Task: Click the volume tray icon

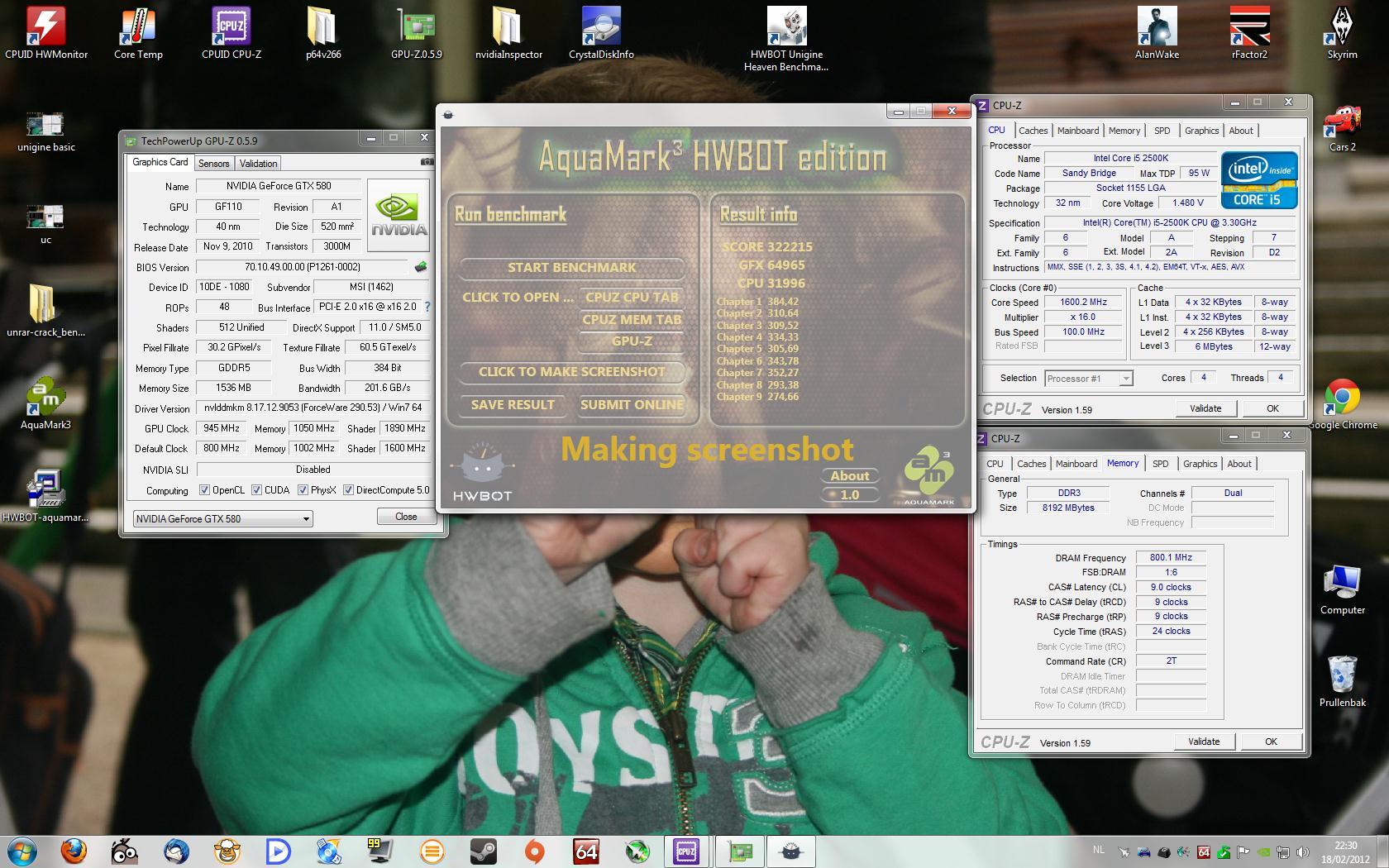Action: coord(1304,851)
